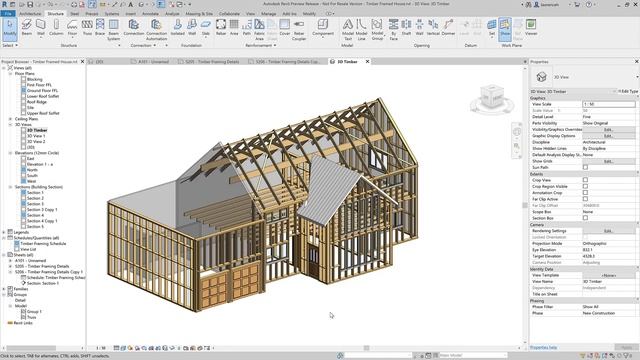Open the Annotate ribbon tab
Viewport: 640px width, 360px height.
click(150, 13)
